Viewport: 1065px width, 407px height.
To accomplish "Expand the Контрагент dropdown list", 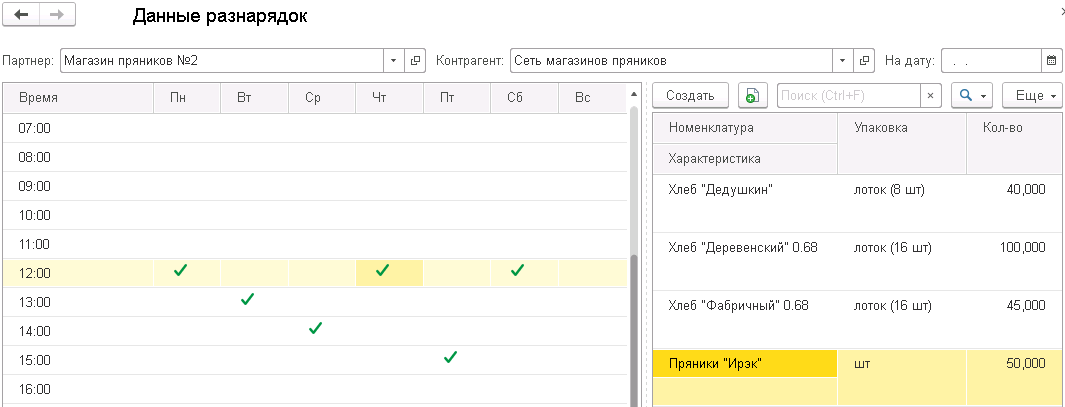I will point(842,61).
